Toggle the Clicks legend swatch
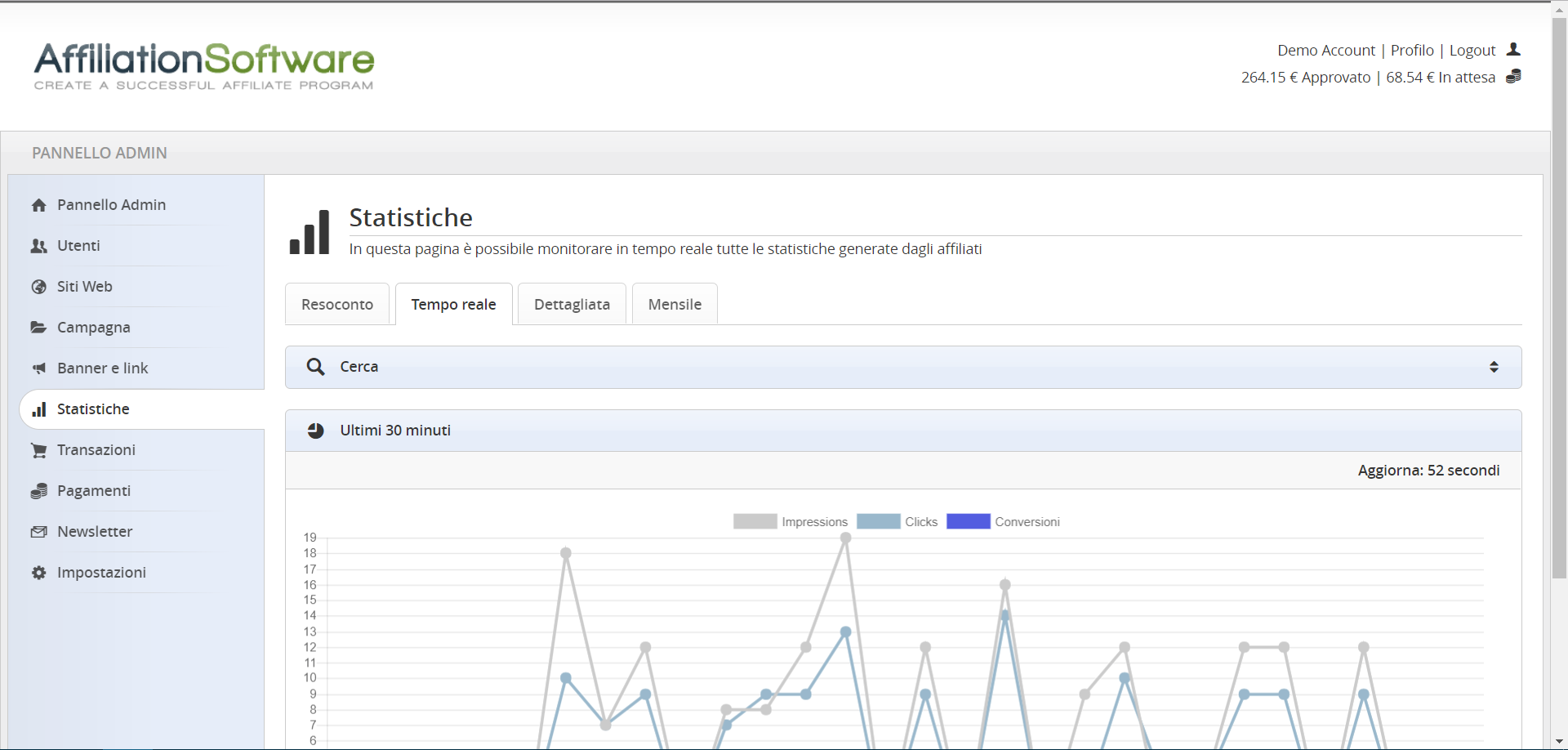This screenshot has width=1568, height=750. pyautogui.click(x=879, y=521)
